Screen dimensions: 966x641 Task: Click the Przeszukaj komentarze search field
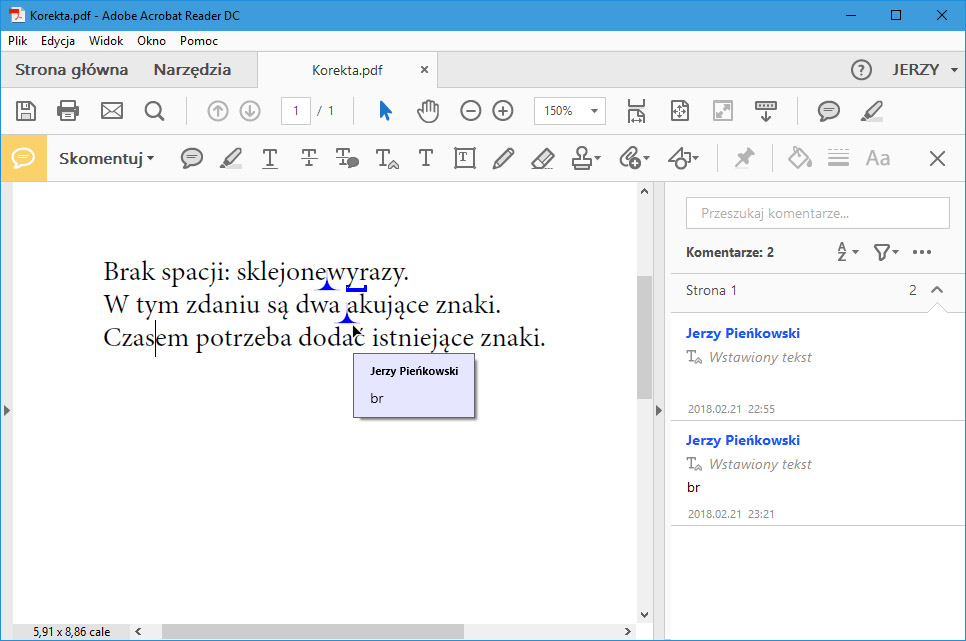point(817,213)
